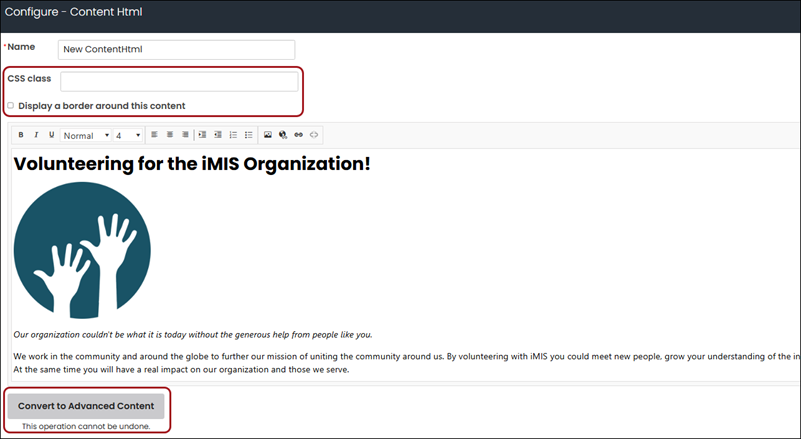Image resolution: width=801 pixels, height=439 pixels.
Task: Click into the Name field
Action: pyautogui.click(x=176, y=50)
